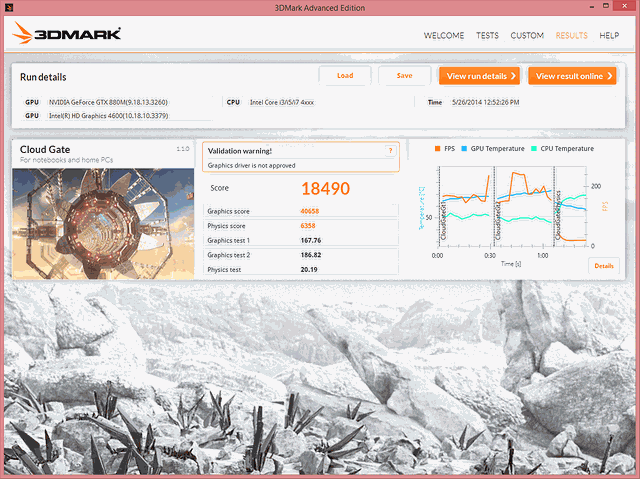Click the Graphics score value 40658
Image resolution: width=640 pixels, height=479 pixels.
click(310, 211)
